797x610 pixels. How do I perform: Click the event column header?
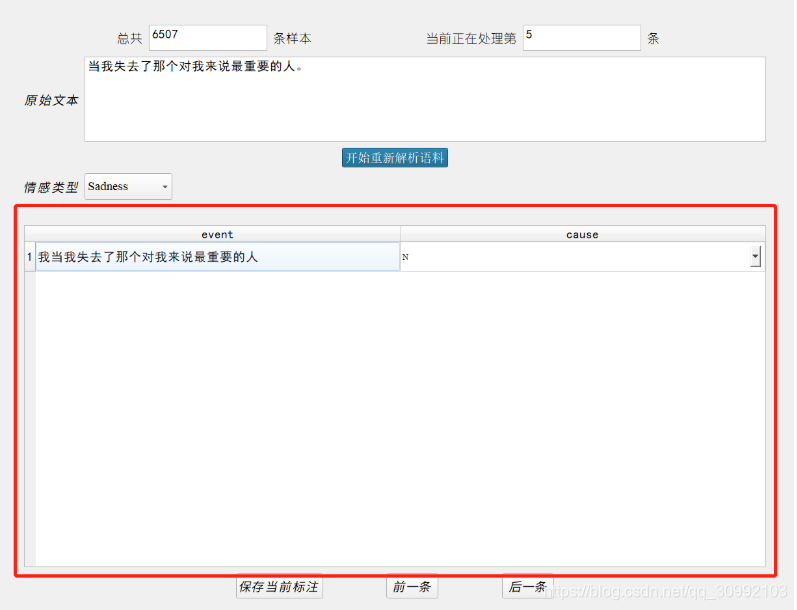[217, 234]
